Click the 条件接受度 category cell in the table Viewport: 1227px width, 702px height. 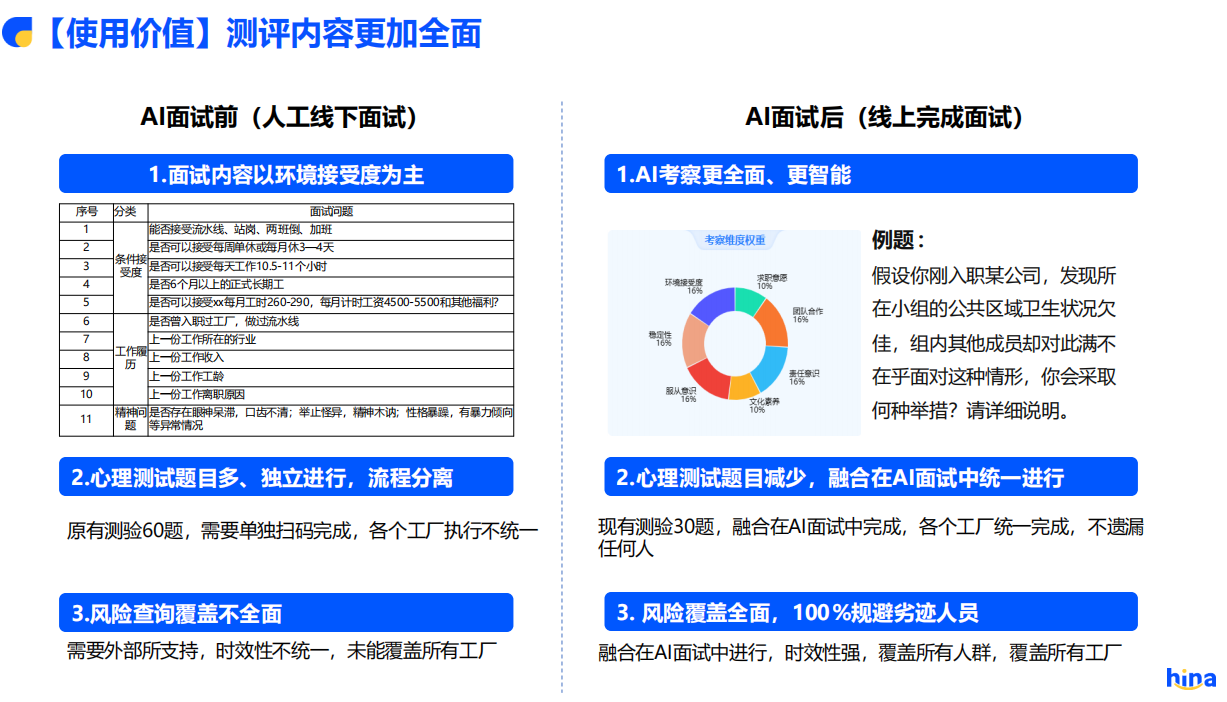[x=131, y=266]
